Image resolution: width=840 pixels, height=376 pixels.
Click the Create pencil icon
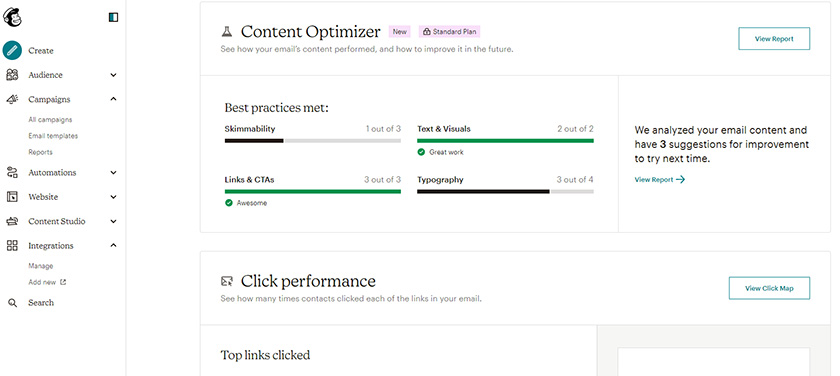click(x=12, y=50)
